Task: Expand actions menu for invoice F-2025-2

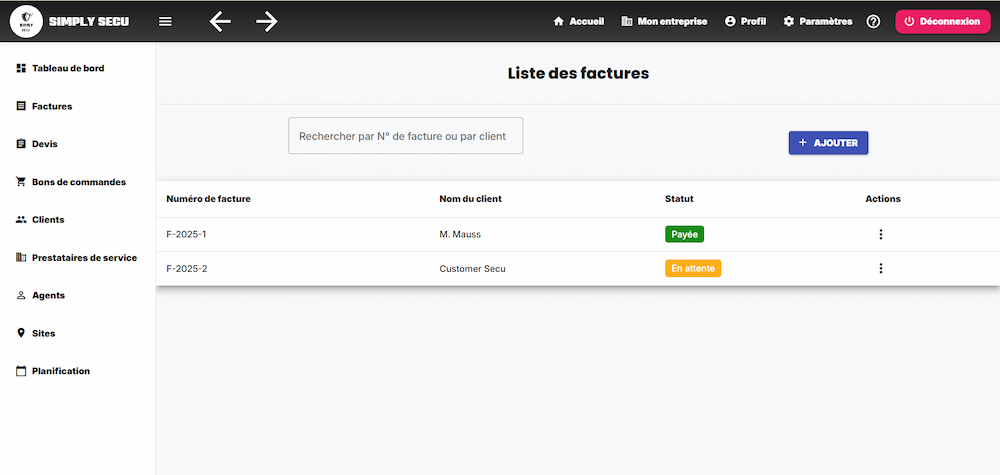Action: (880, 268)
